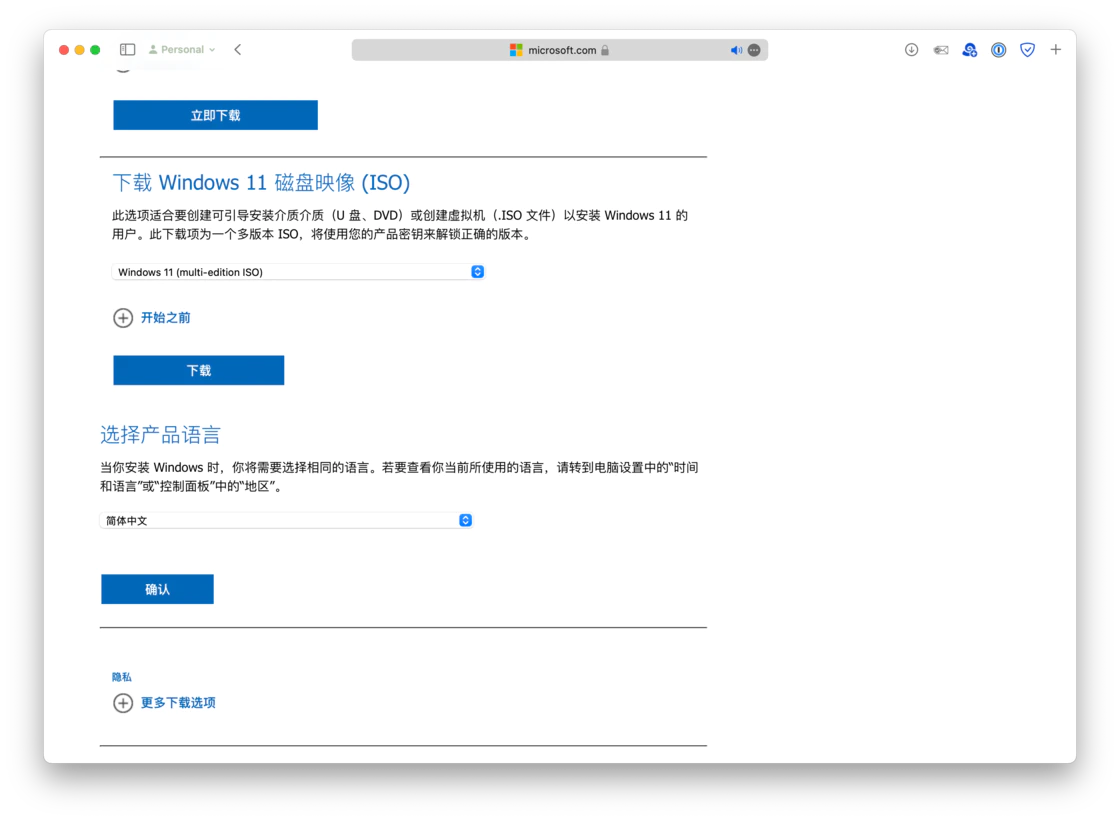Open the blue cloud extension icon
This screenshot has height=821, width=1120.
tap(969, 49)
